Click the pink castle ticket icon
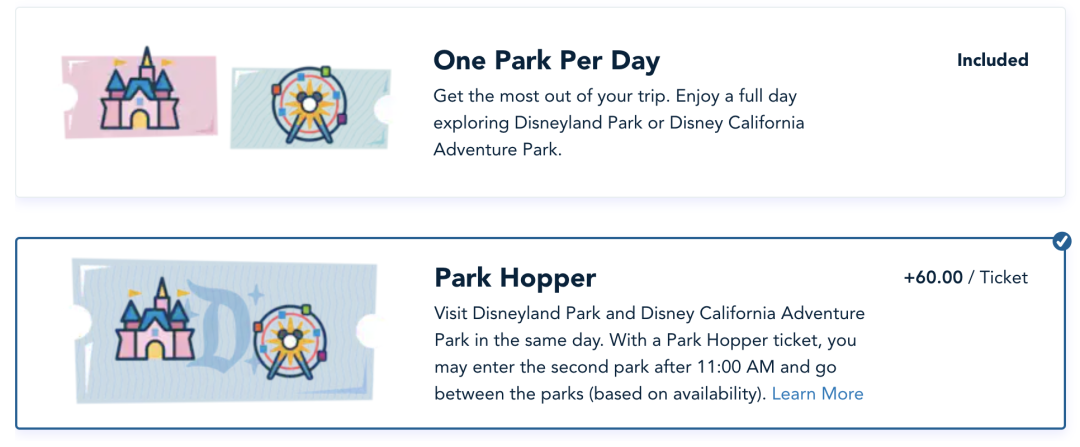 140,96
